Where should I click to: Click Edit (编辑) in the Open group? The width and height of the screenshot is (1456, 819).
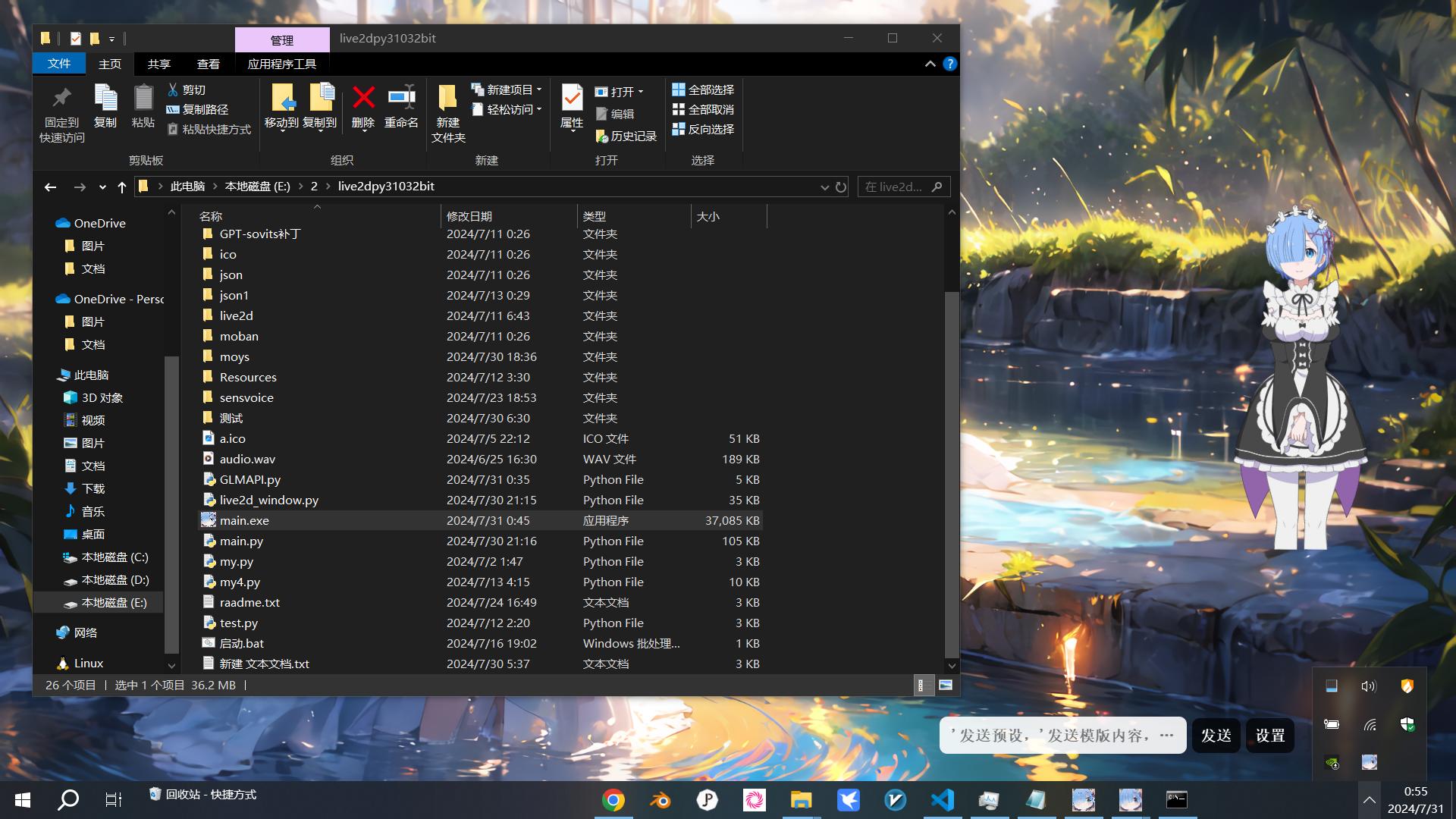click(615, 114)
